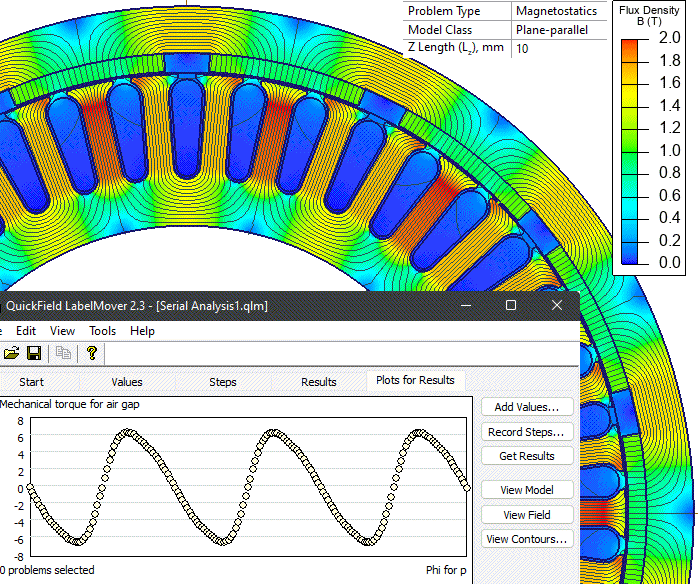
Task: Open the Edit menu
Action: click(26, 331)
